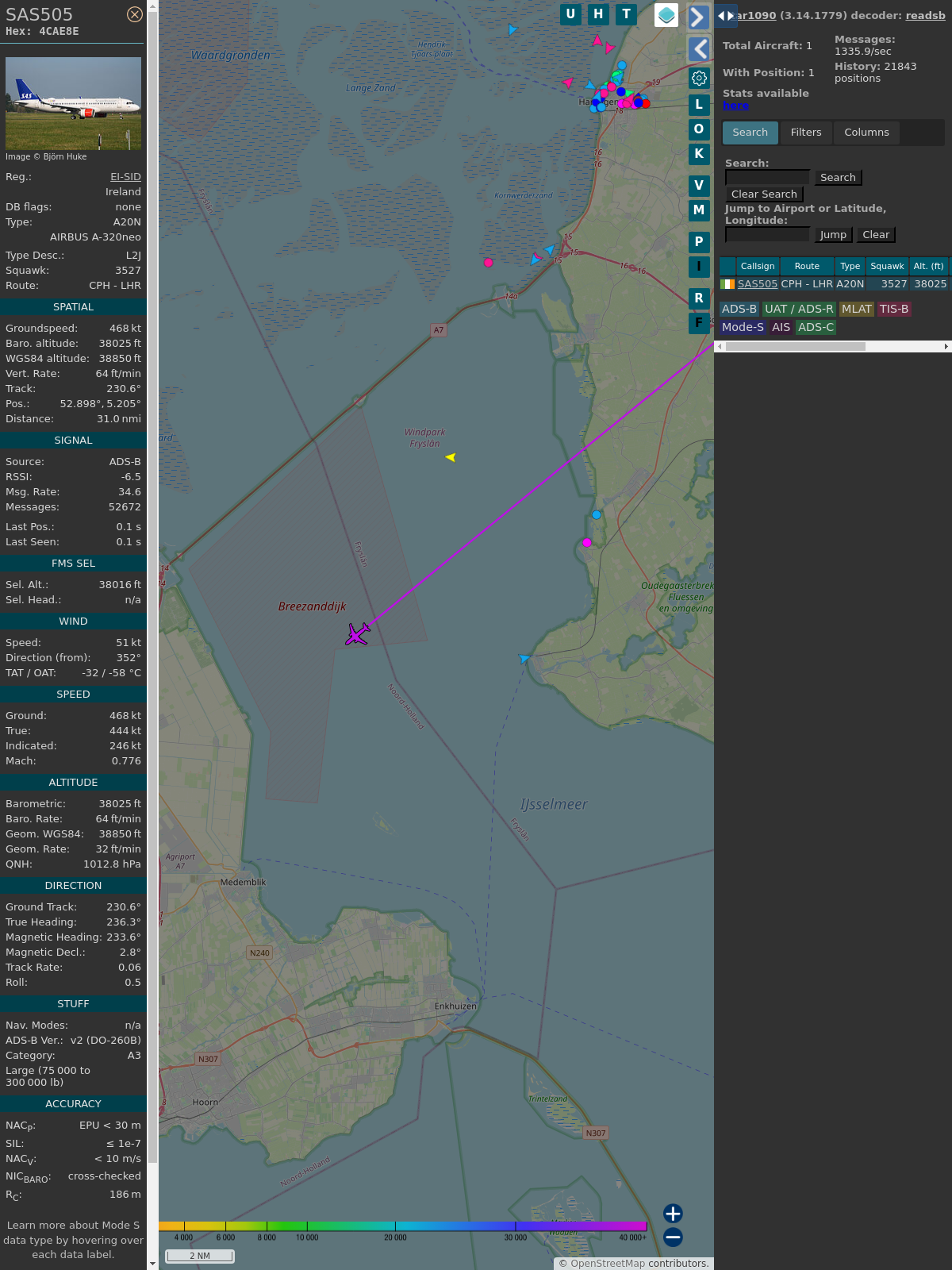Click the A7 road marker on map
952x1270 pixels.
click(438, 330)
